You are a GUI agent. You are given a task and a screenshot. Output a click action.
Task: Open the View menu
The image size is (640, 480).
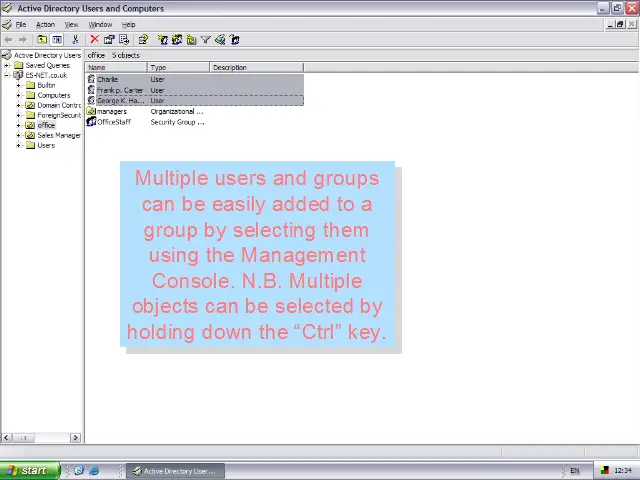71,24
